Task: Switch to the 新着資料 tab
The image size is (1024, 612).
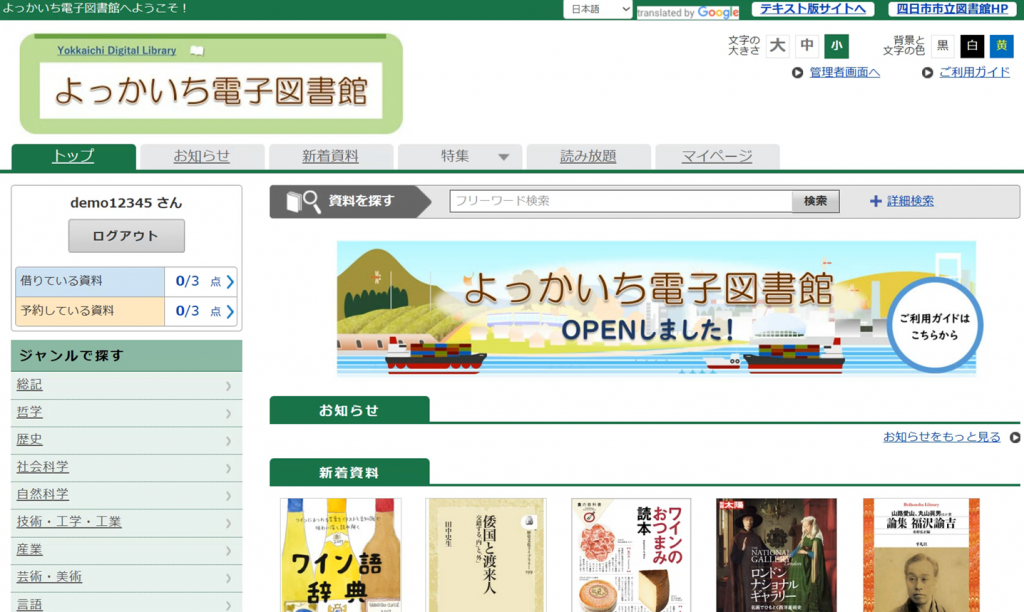Action: pos(330,157)
